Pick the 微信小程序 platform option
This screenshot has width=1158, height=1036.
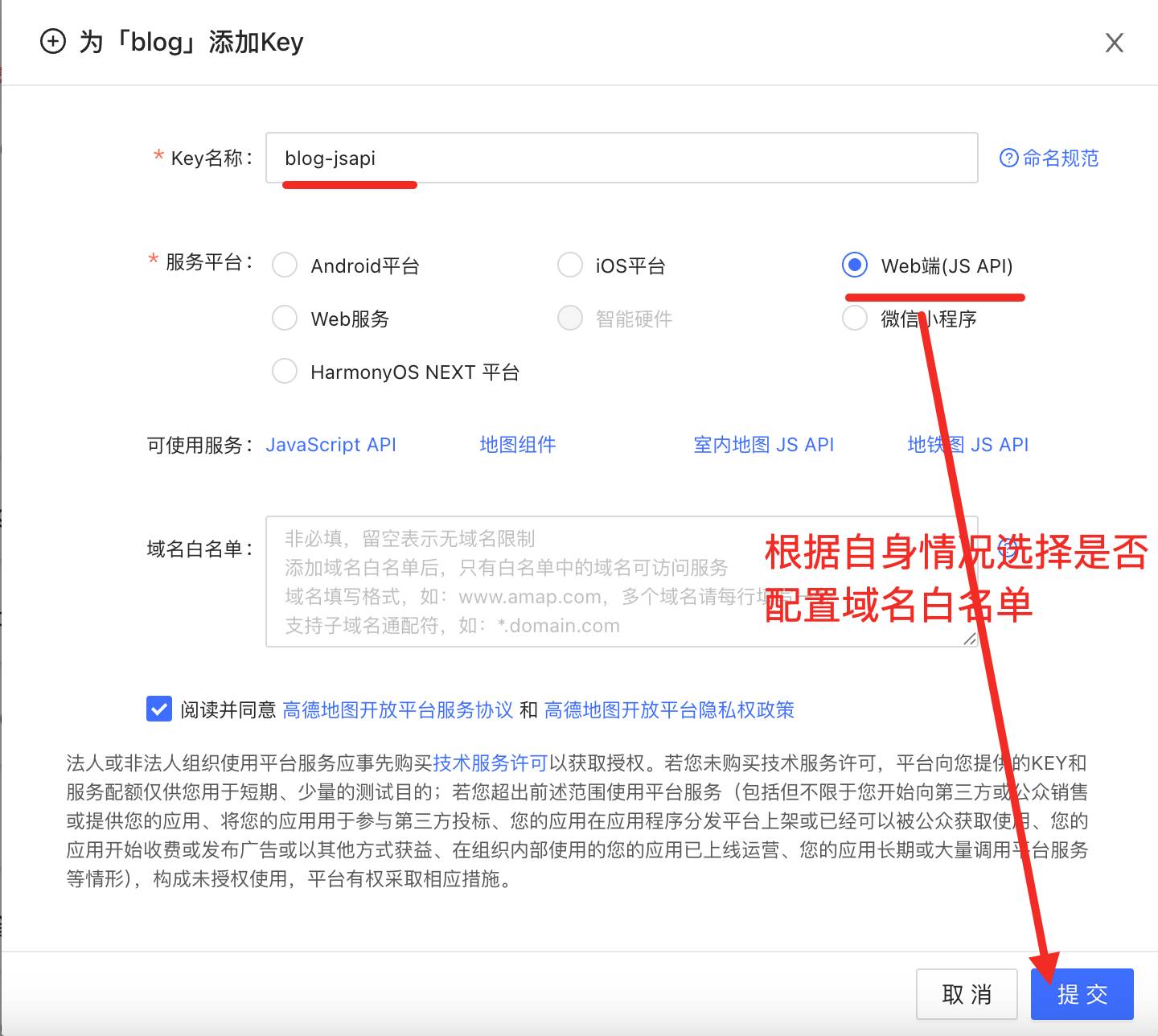pyautogui.click(x=855, y=319)
